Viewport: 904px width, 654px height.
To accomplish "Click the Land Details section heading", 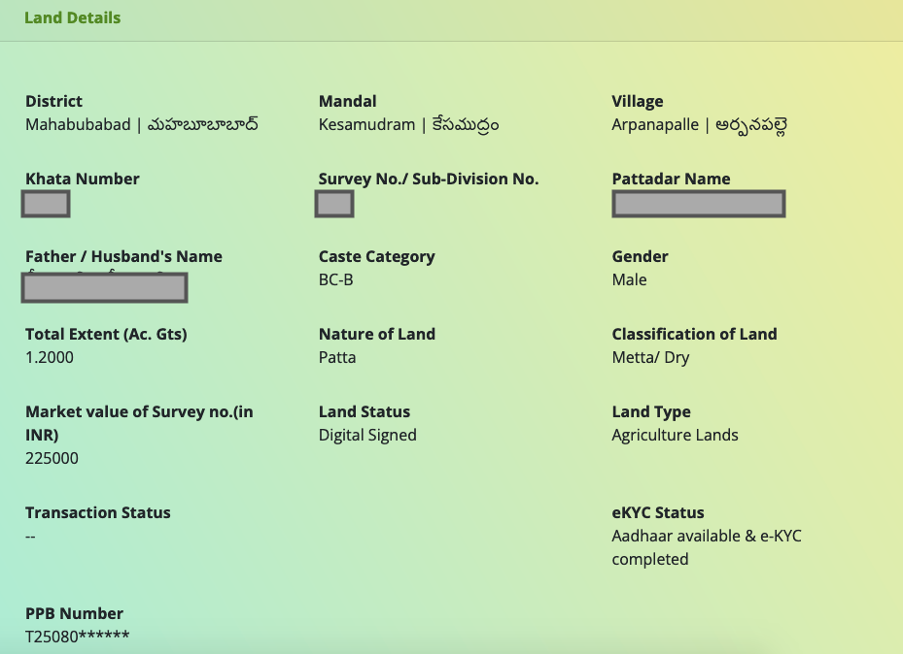I will pos(72,18).
